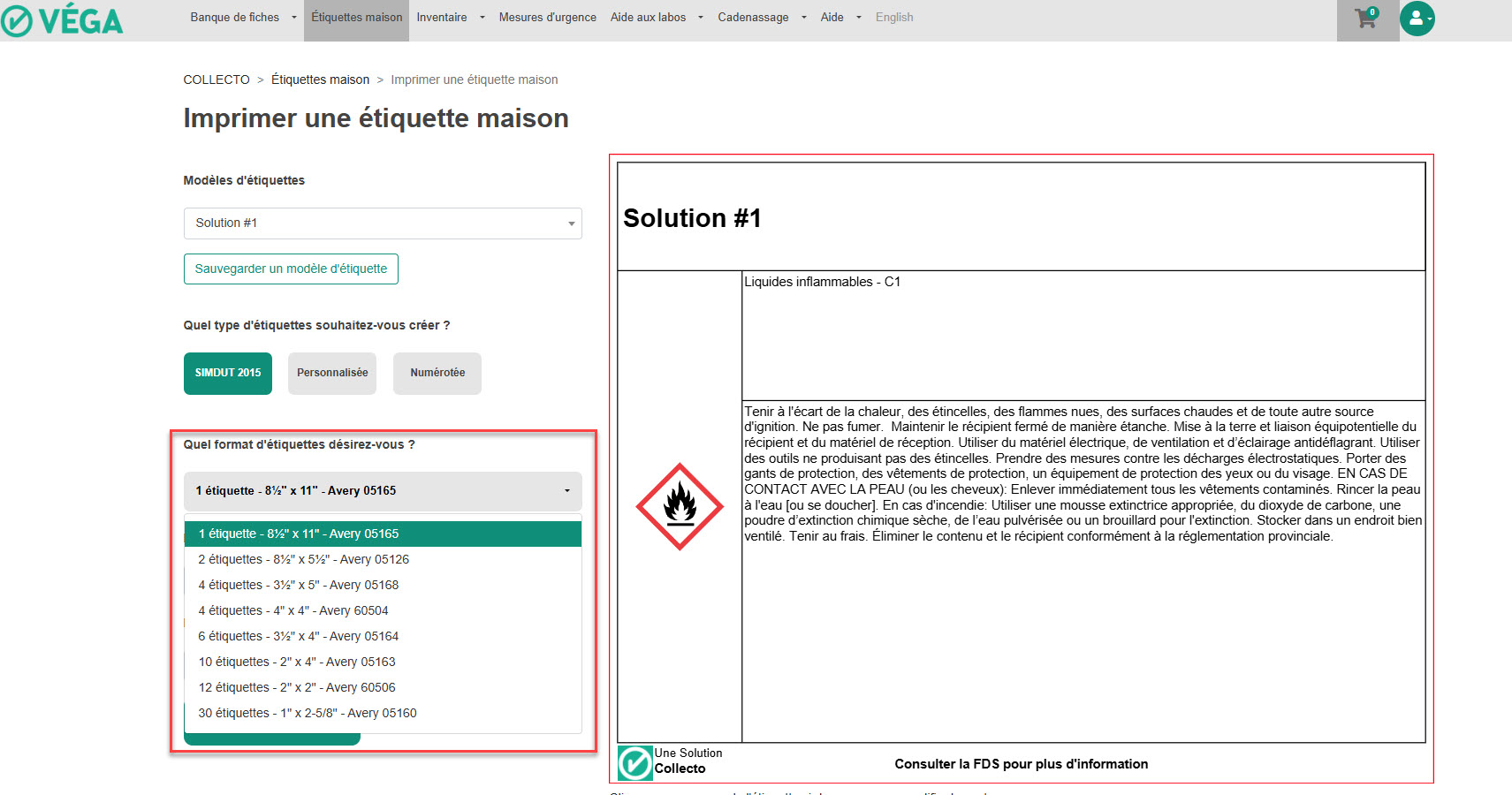
Task: Select 4 étiquettes 4" x 4" Avery 60504
Action: (293, 610)
